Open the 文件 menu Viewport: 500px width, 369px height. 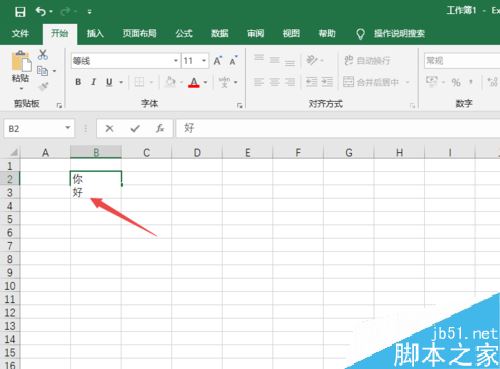(20, 33)
